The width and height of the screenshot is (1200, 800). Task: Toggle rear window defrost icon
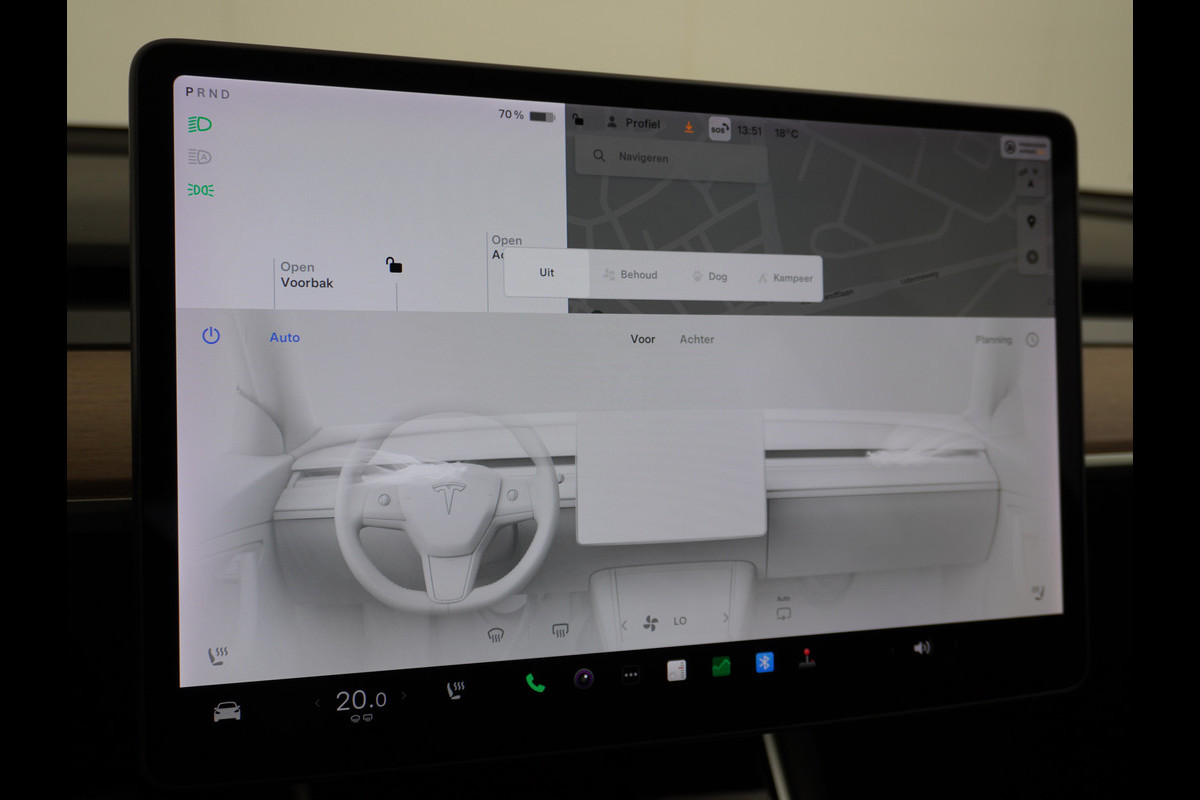click(x=560, y=630)
